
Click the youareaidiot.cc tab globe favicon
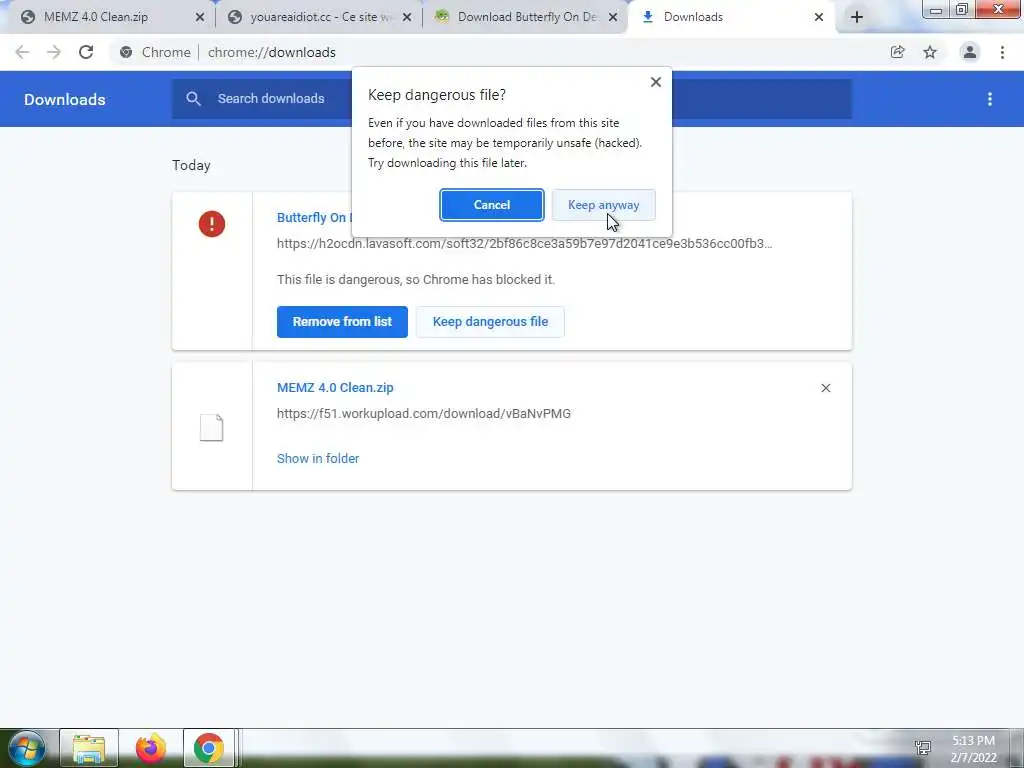click(x=235, y=17)
